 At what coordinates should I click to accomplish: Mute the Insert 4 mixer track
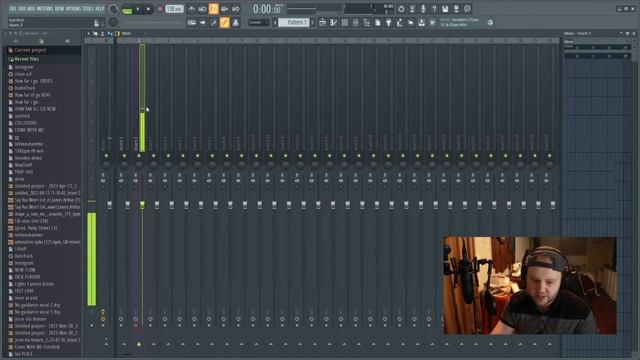(x=168, y=156)
